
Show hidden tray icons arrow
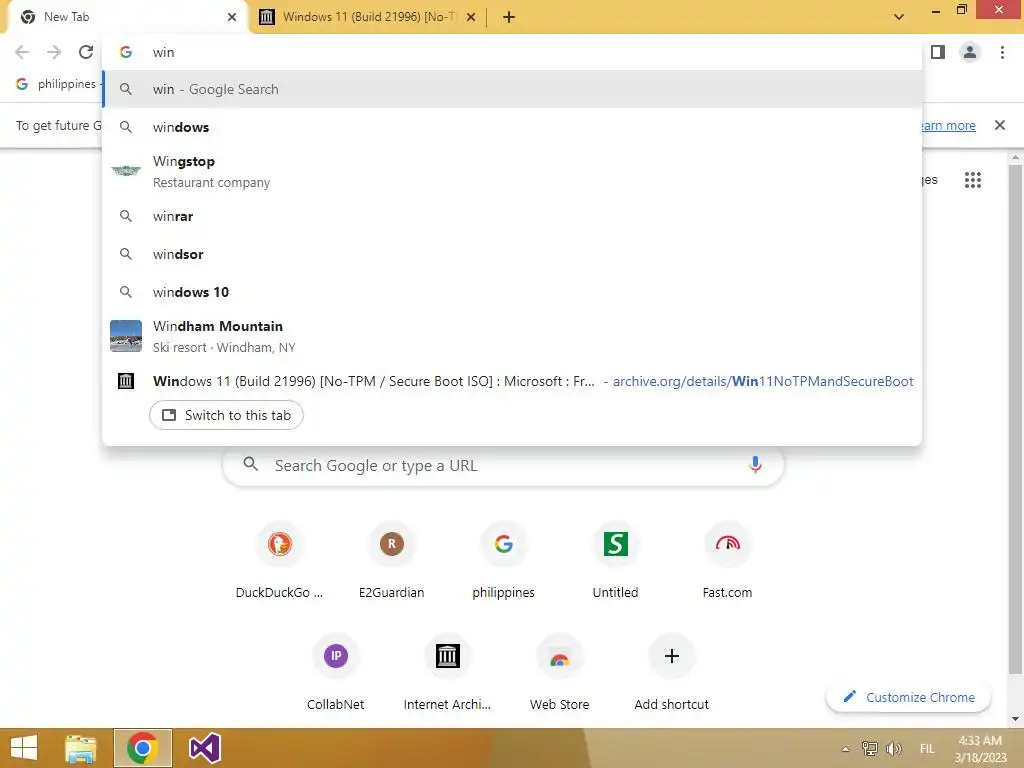coord(845,749)
